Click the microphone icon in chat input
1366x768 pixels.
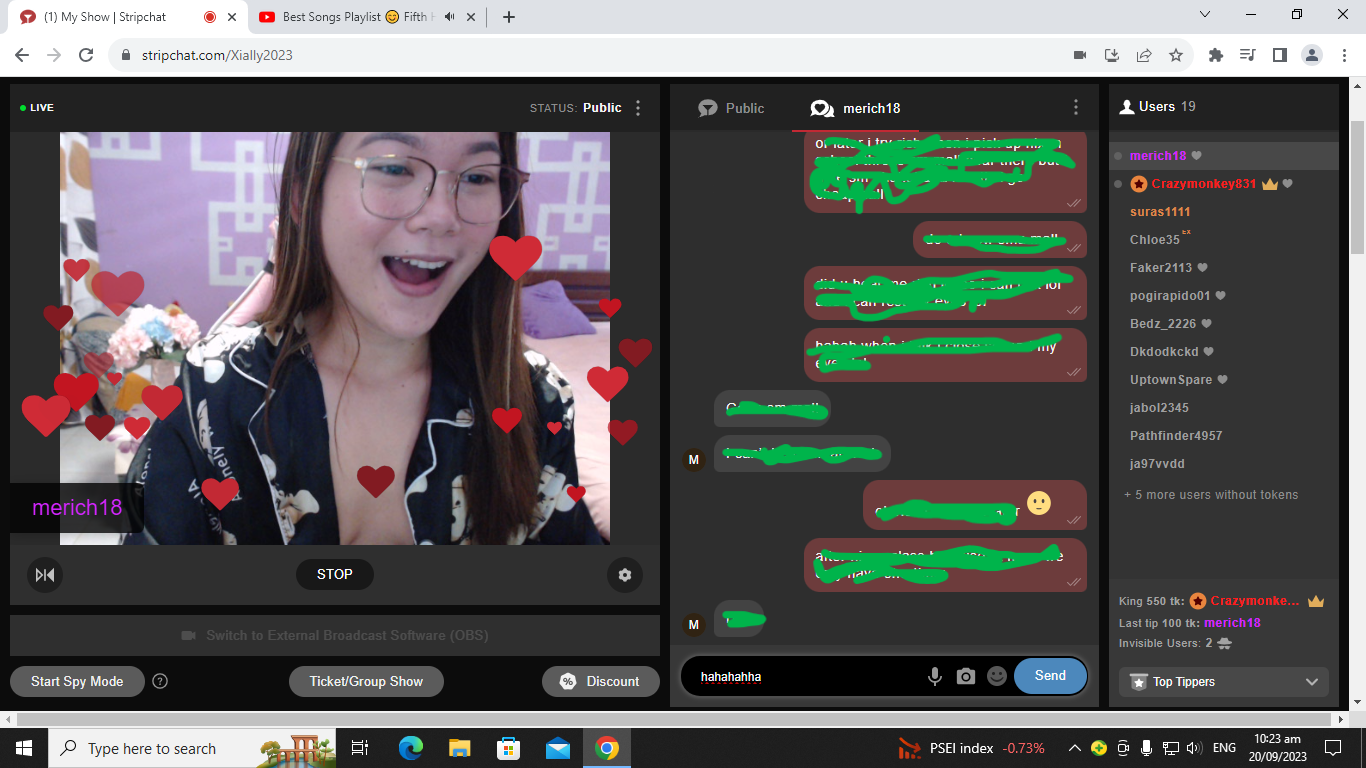[x=935, y=677]
